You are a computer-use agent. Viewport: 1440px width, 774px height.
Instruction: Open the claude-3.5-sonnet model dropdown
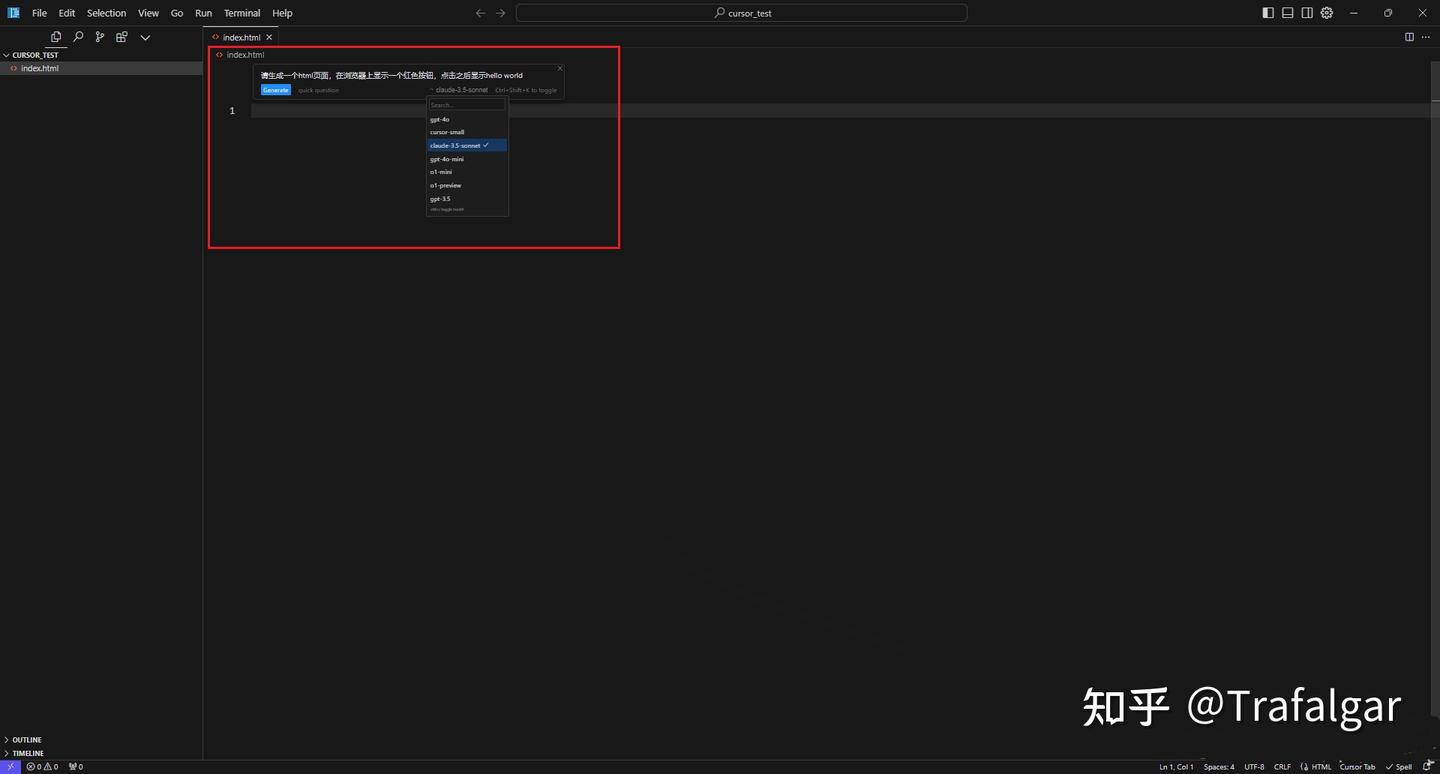point(459,90)
